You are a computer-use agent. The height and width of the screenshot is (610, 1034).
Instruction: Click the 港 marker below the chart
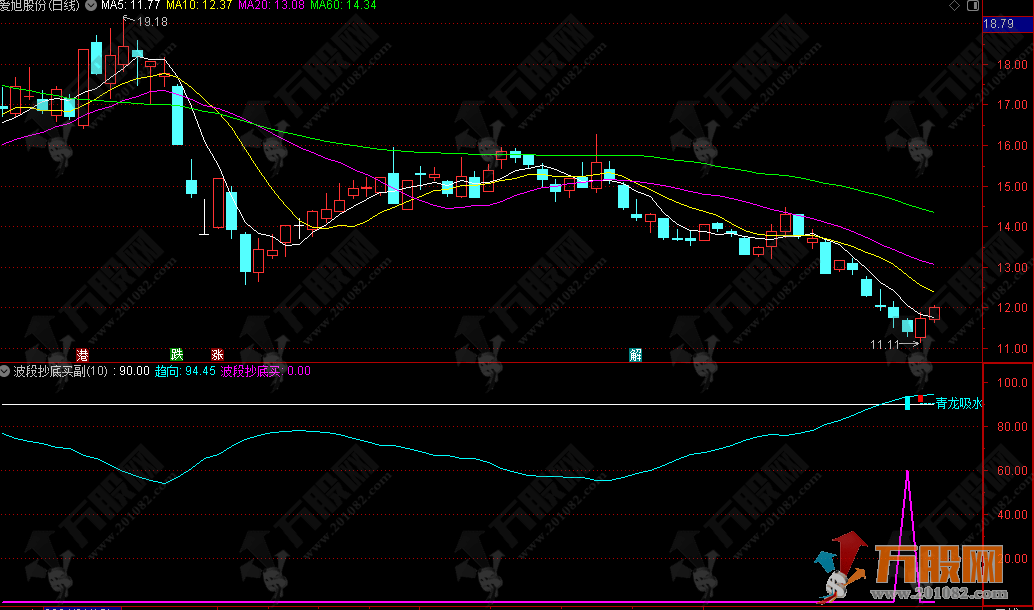point(82,355)
